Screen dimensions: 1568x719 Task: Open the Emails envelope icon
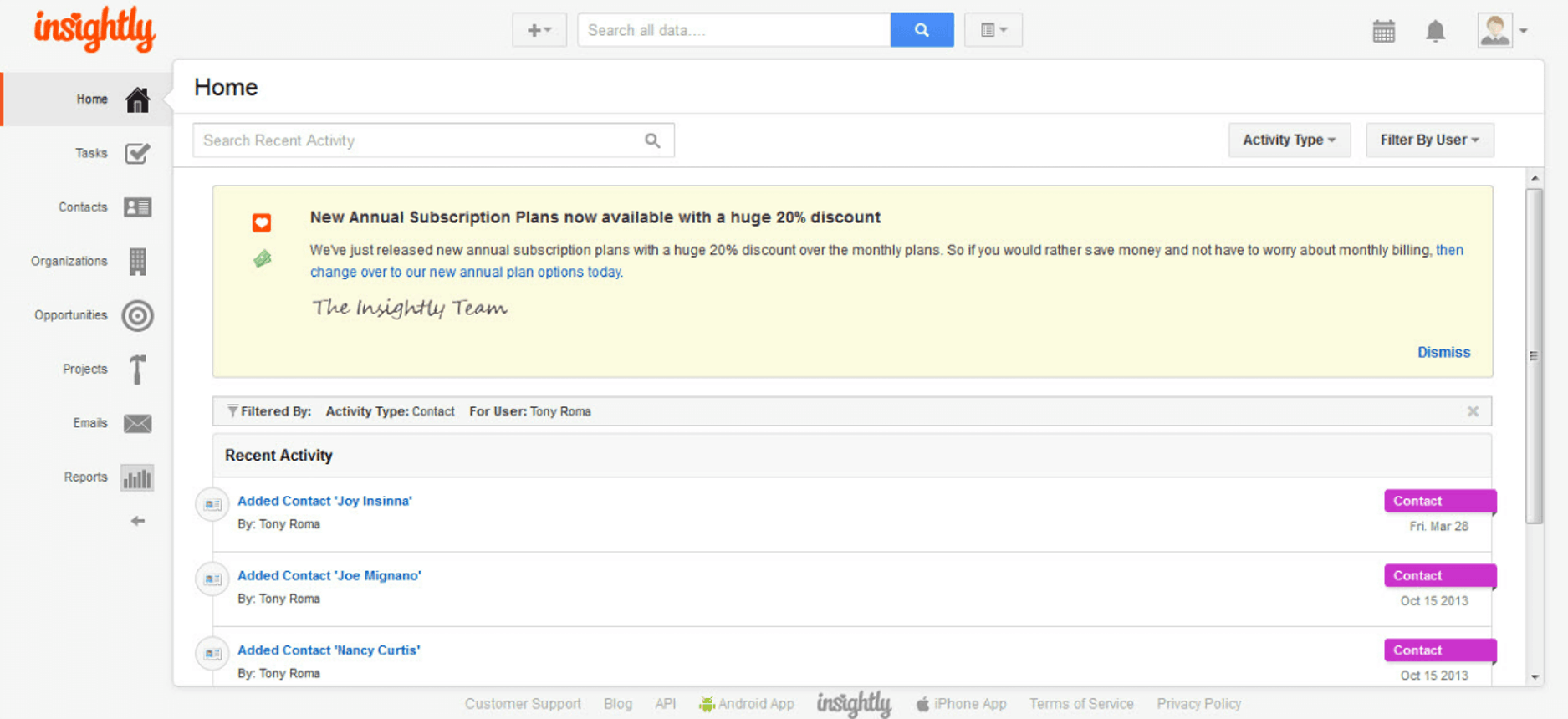(138, 423)
